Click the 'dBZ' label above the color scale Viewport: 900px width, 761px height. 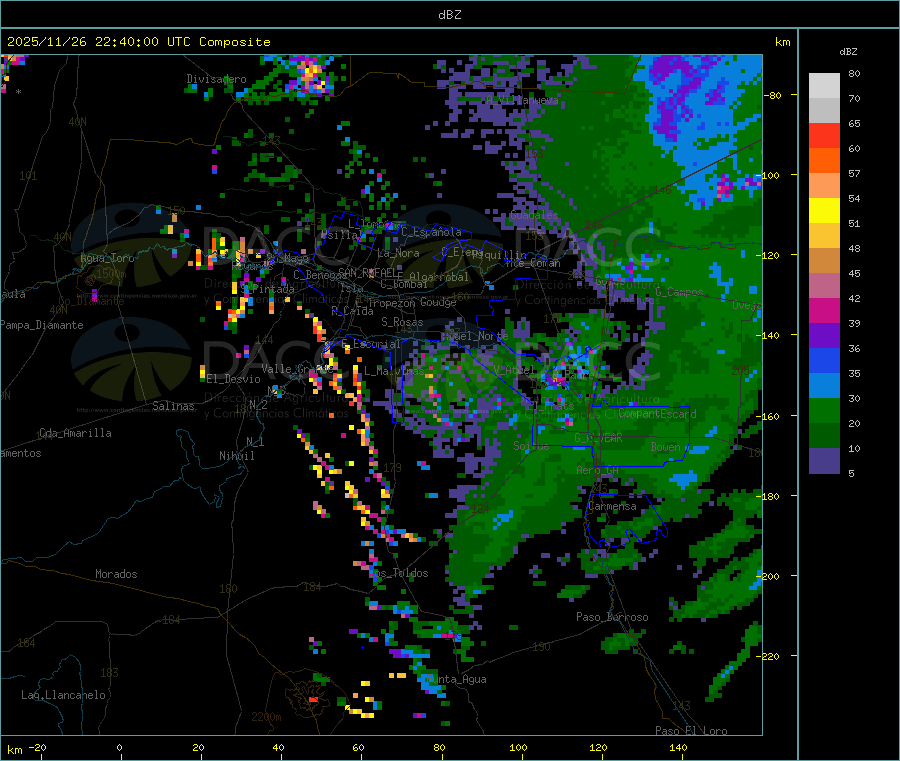click(848, 52)
